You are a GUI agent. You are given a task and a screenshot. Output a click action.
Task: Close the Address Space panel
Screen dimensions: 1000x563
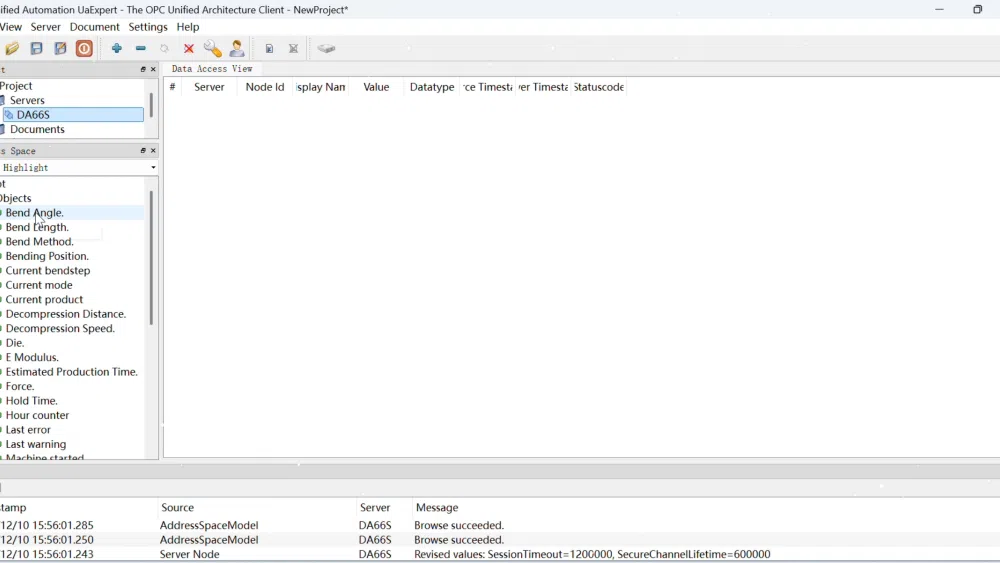click(153, 150)
